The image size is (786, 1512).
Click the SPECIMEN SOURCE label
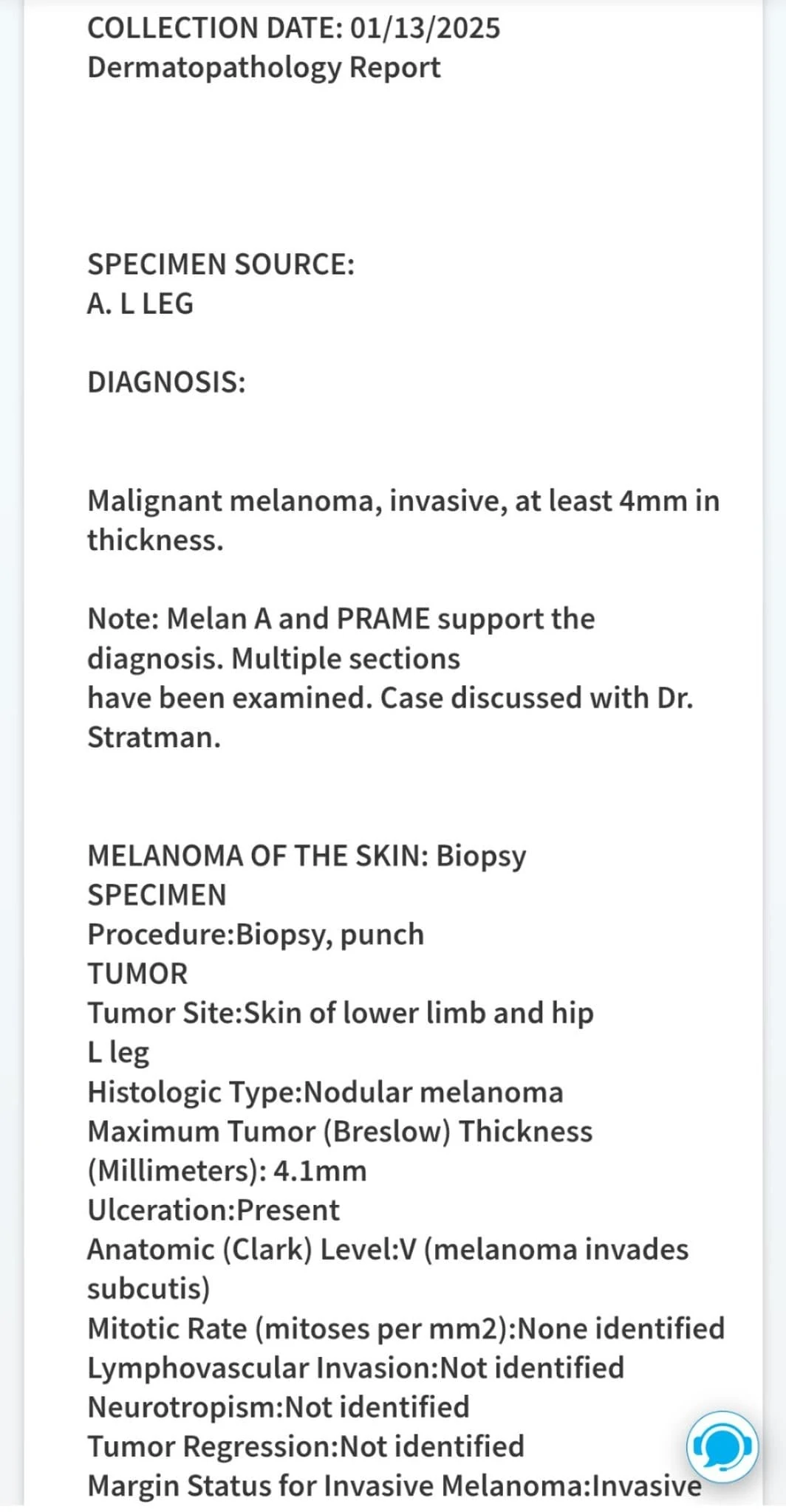221,264
